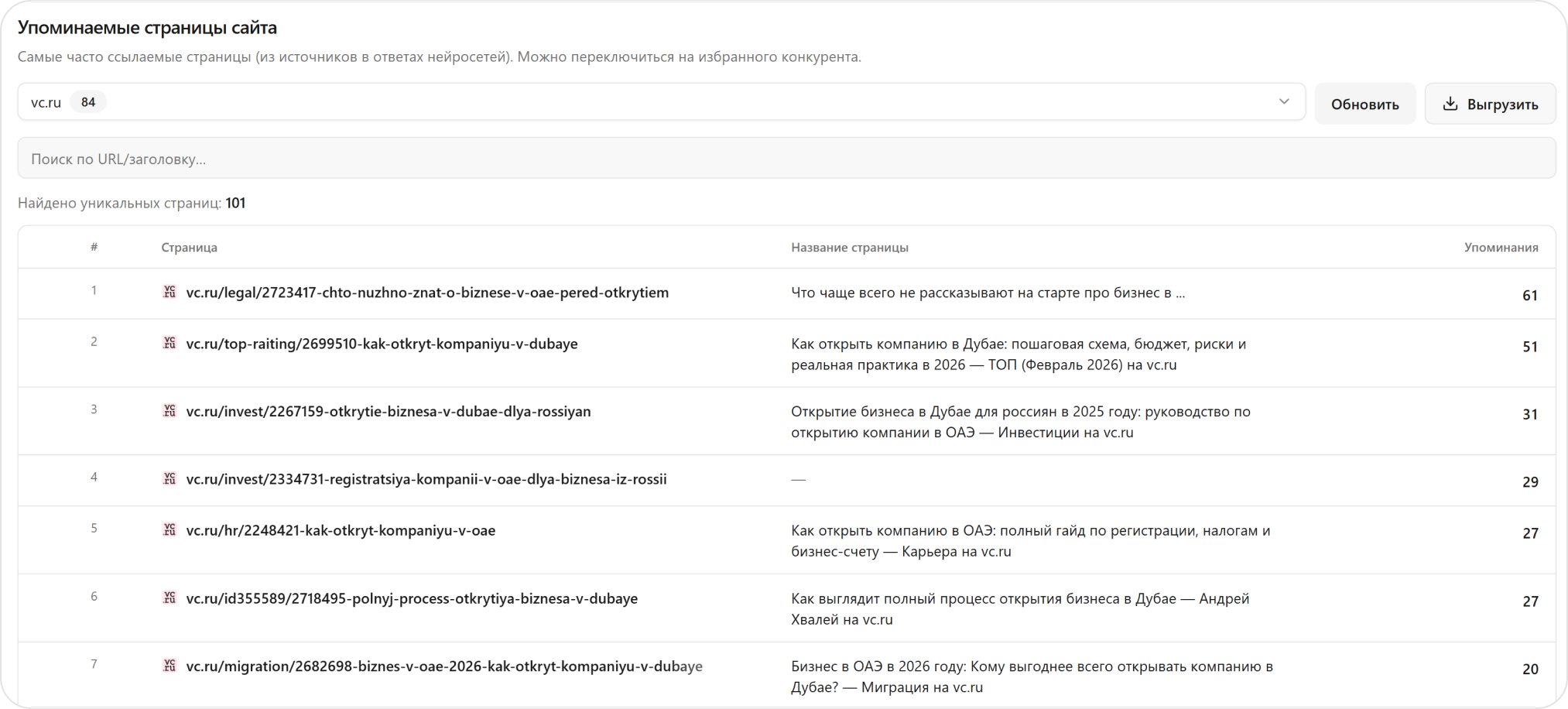Click the favicon beside the polnyj-process link

pyautogui.click(x=169, y=598)
